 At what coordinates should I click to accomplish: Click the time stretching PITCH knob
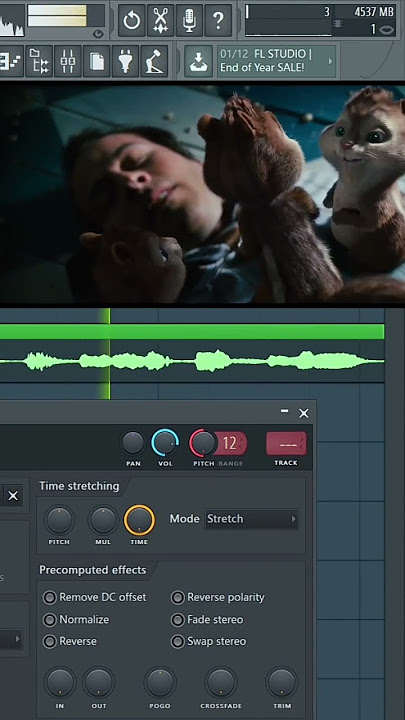(60, 520)
